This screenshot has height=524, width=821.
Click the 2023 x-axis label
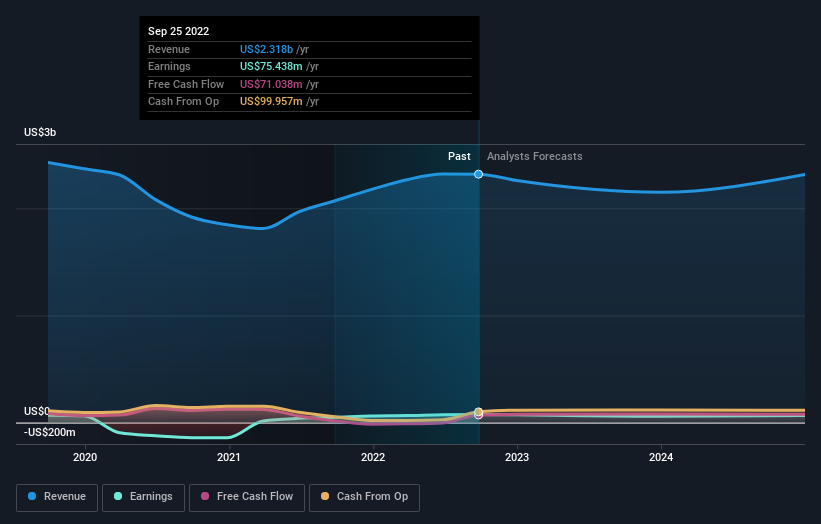[517, 458]
